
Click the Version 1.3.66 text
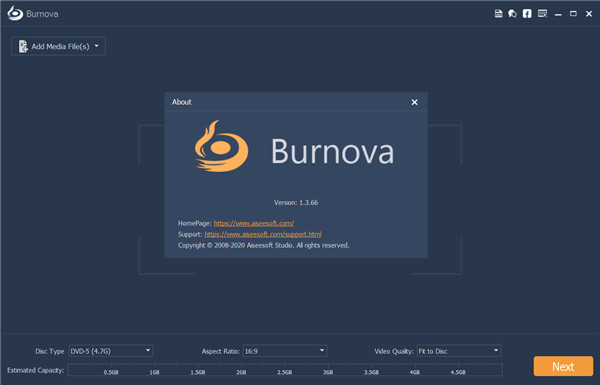(x=296, y=202)
